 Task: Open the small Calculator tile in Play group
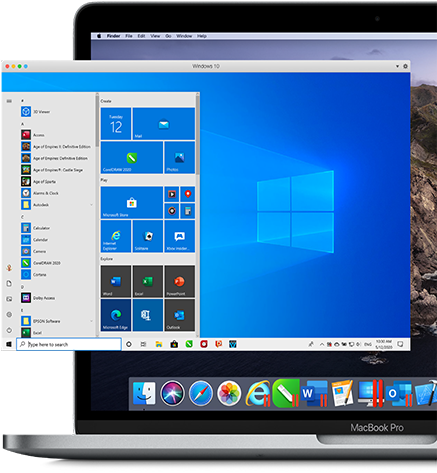click(188, 211)
